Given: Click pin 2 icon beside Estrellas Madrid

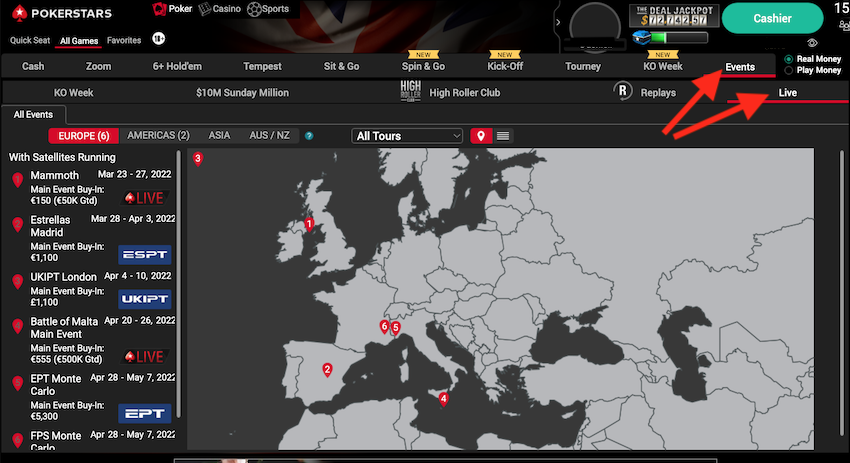Looking at the screenshot, I should (x=18, y=224).
